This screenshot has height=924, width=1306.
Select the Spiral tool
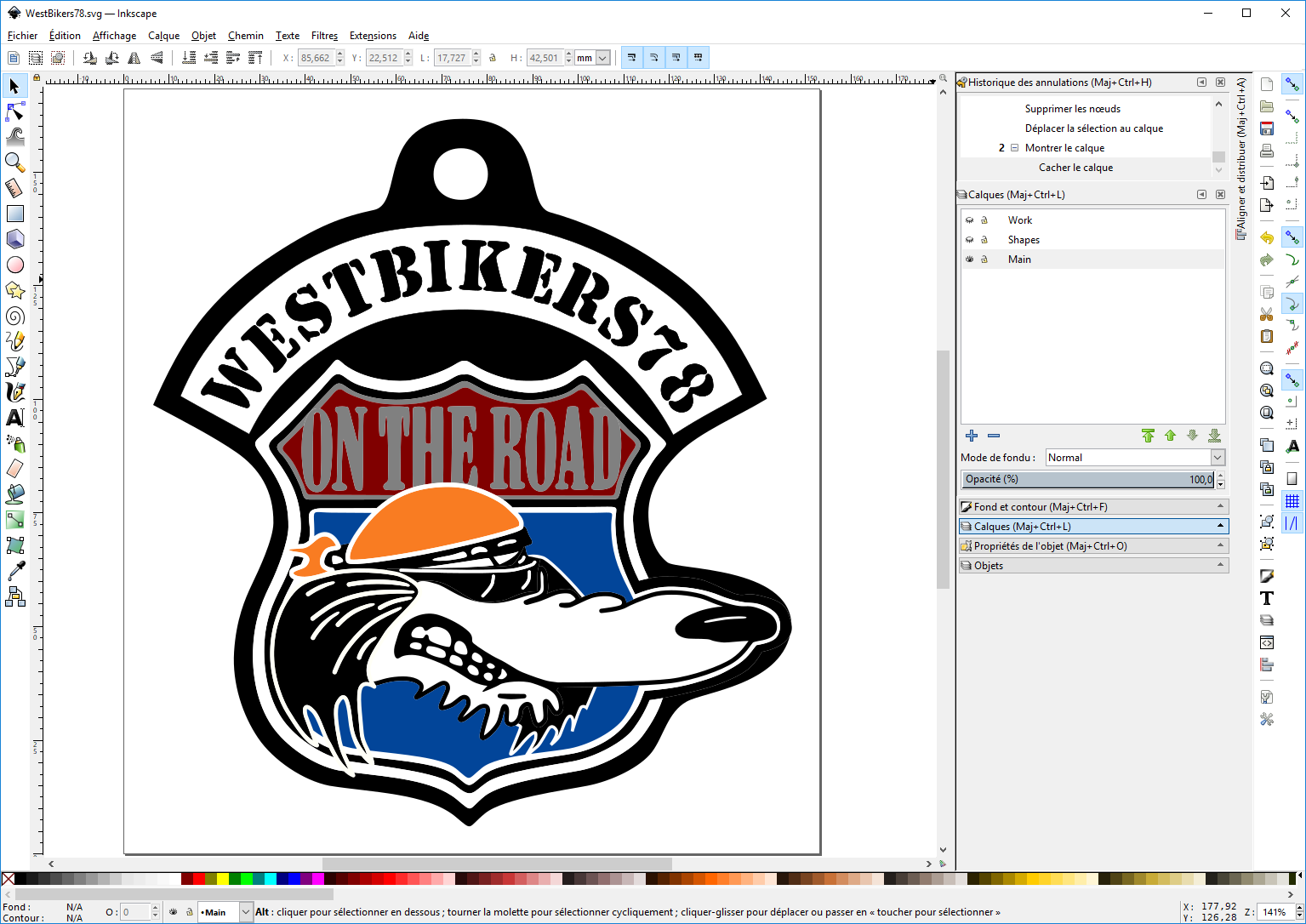[x=14, y=316]
